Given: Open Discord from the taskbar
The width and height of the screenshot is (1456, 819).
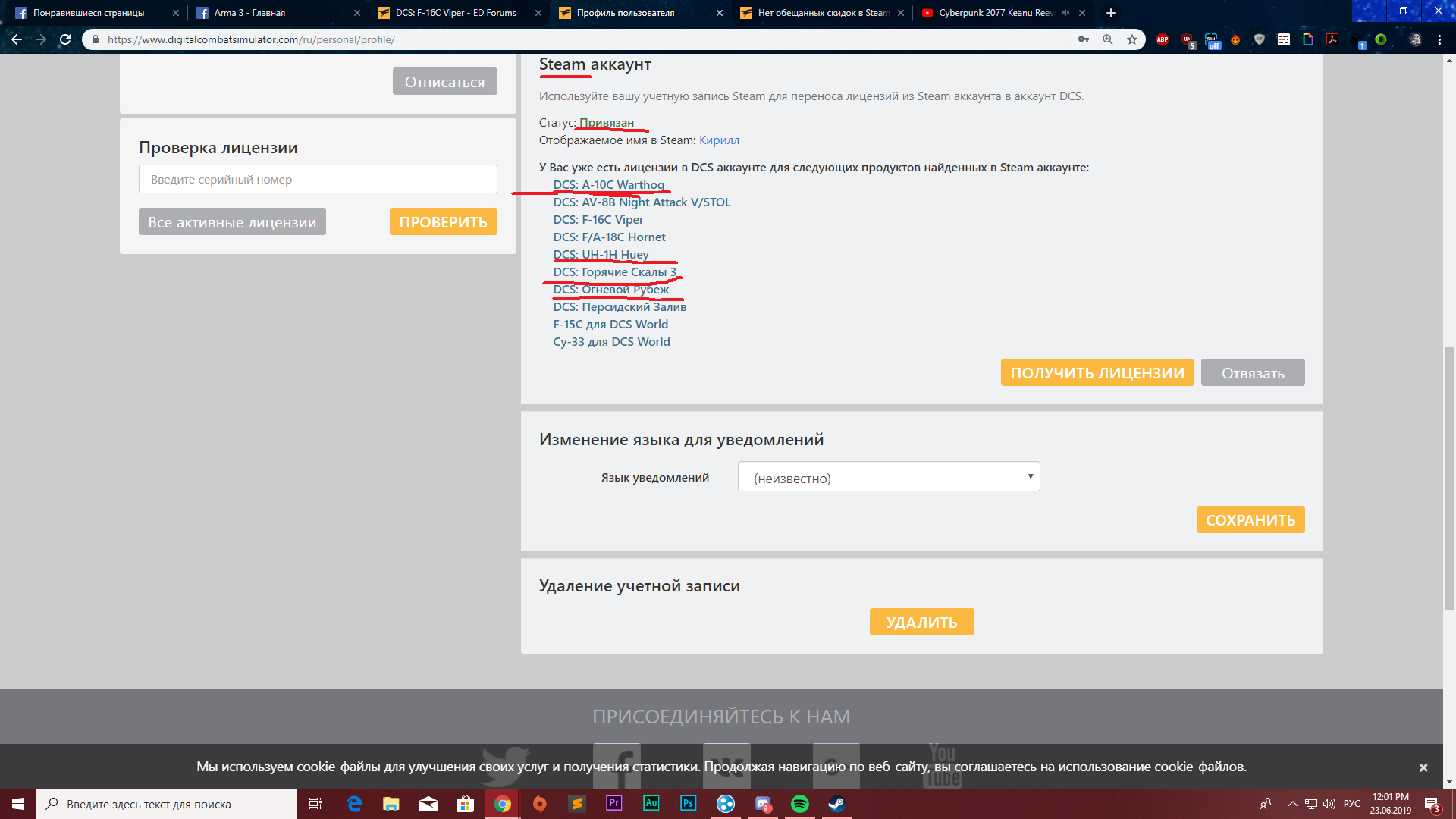Looking at the screenshot, I should point(763,804).
